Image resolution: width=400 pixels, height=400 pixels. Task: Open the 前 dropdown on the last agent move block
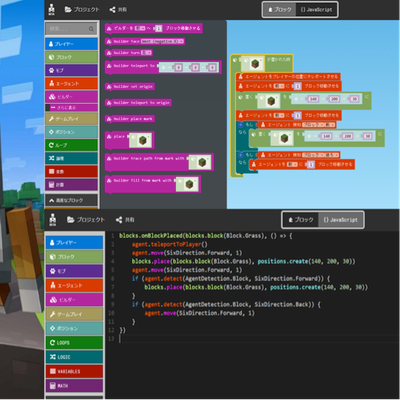(x=292, y=164)
